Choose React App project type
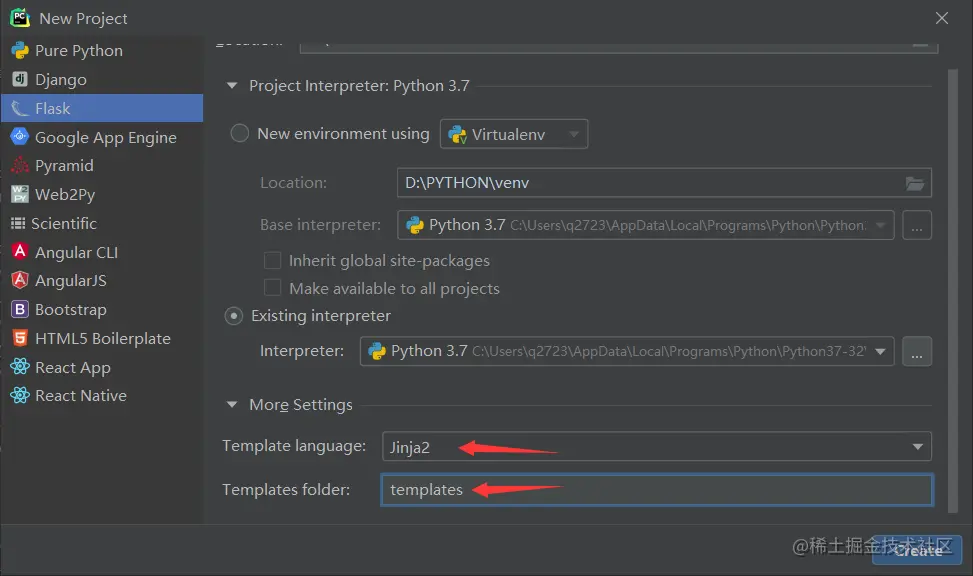 pos(102,367)
